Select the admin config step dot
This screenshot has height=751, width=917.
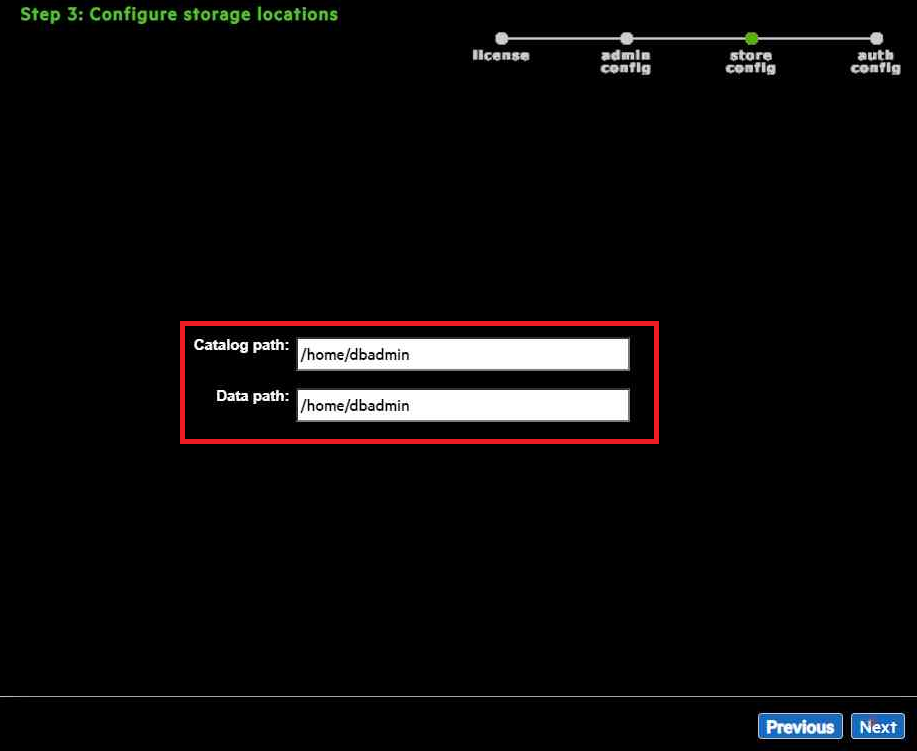point(626,39)
